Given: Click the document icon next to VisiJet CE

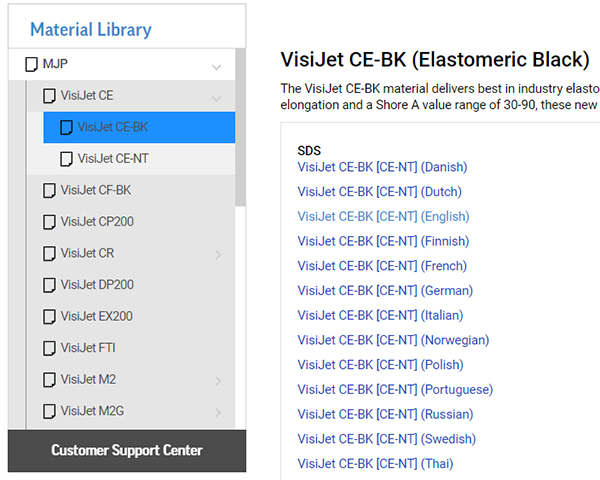Looking at the screenshot, I should [49, 96].
